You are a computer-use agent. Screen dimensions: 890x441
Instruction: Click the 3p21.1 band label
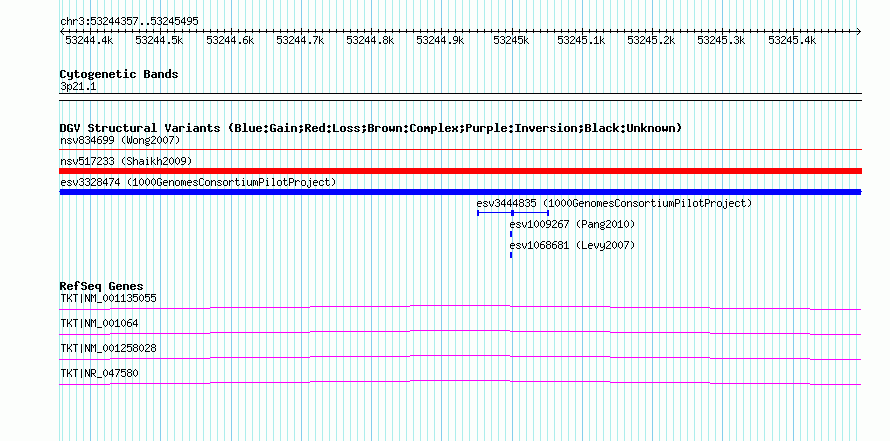coord(78,87)
